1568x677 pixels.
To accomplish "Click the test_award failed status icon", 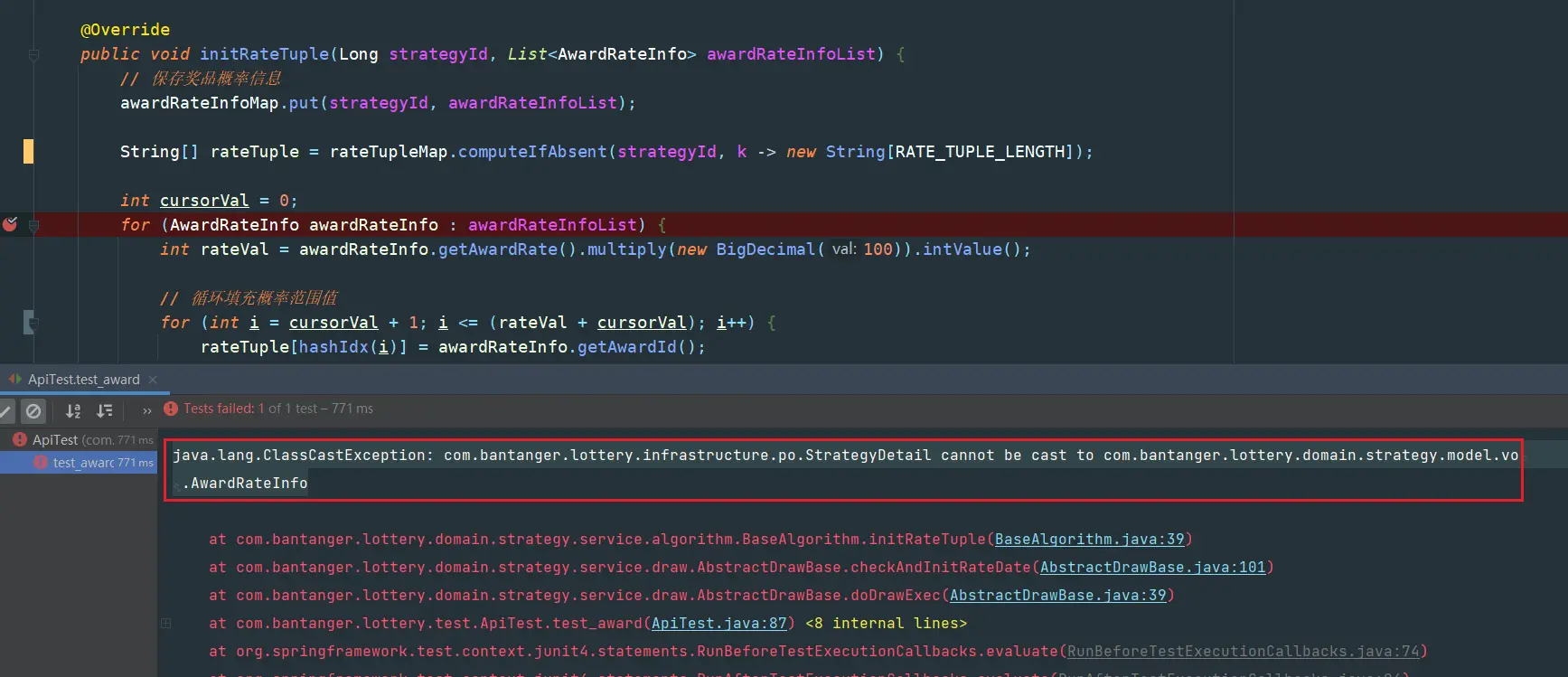I will tap(41, 462).
